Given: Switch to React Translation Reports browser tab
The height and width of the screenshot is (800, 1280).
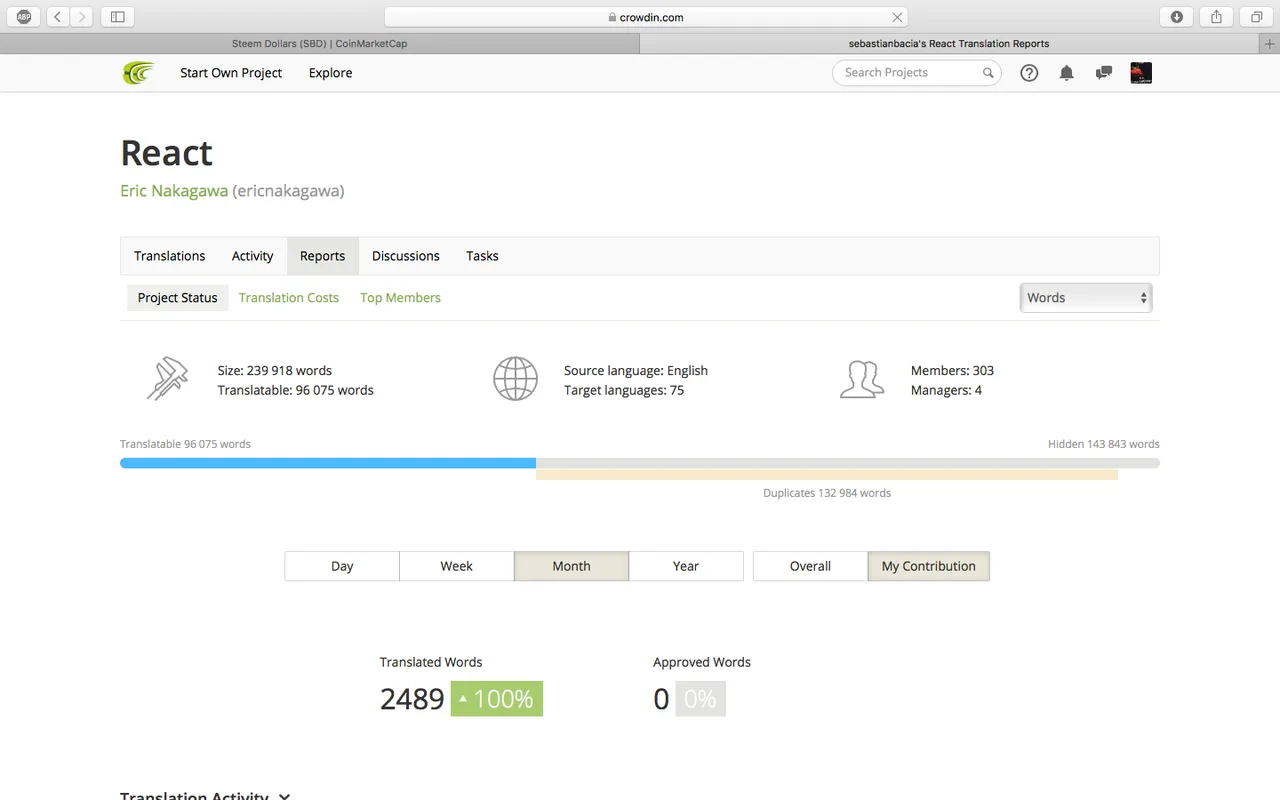Looking at the screenshot, I should point(949,44).
